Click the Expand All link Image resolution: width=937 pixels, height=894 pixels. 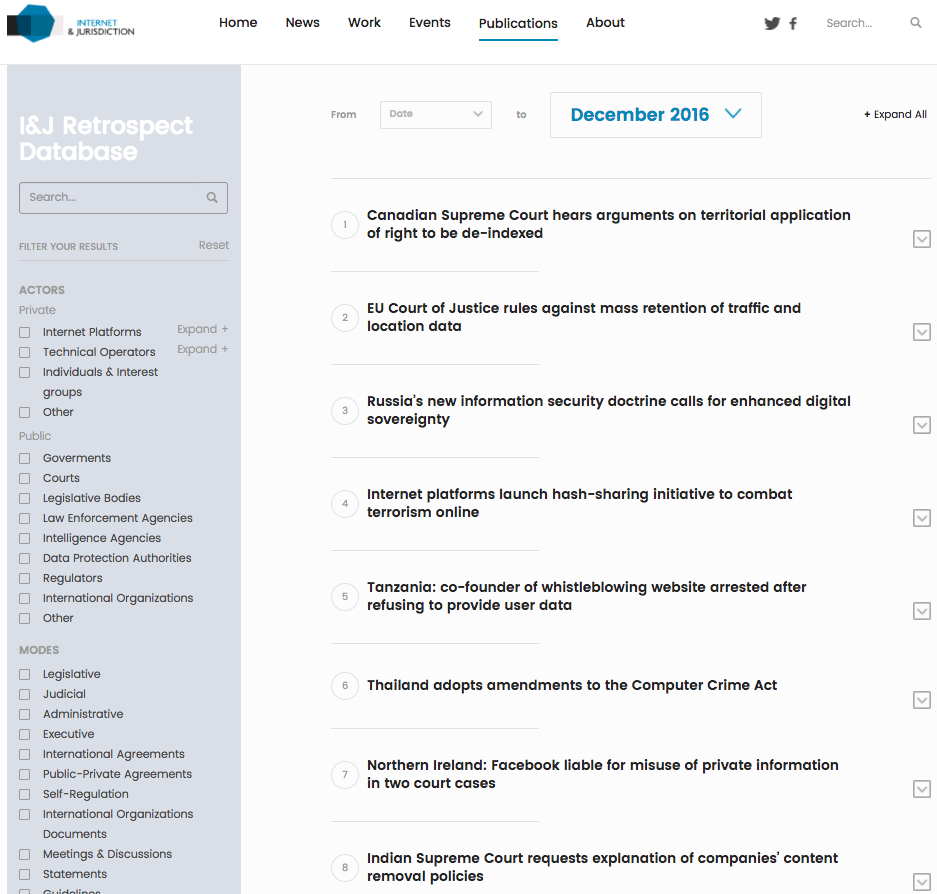[895, 114]
